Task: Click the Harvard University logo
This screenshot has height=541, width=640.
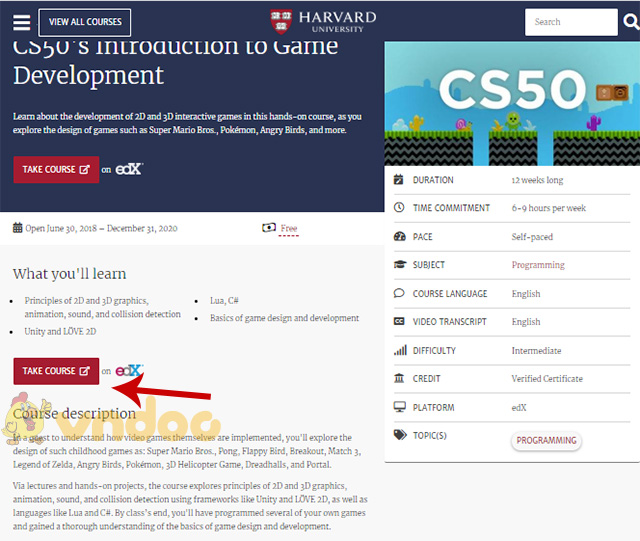Action: [323, 21]
